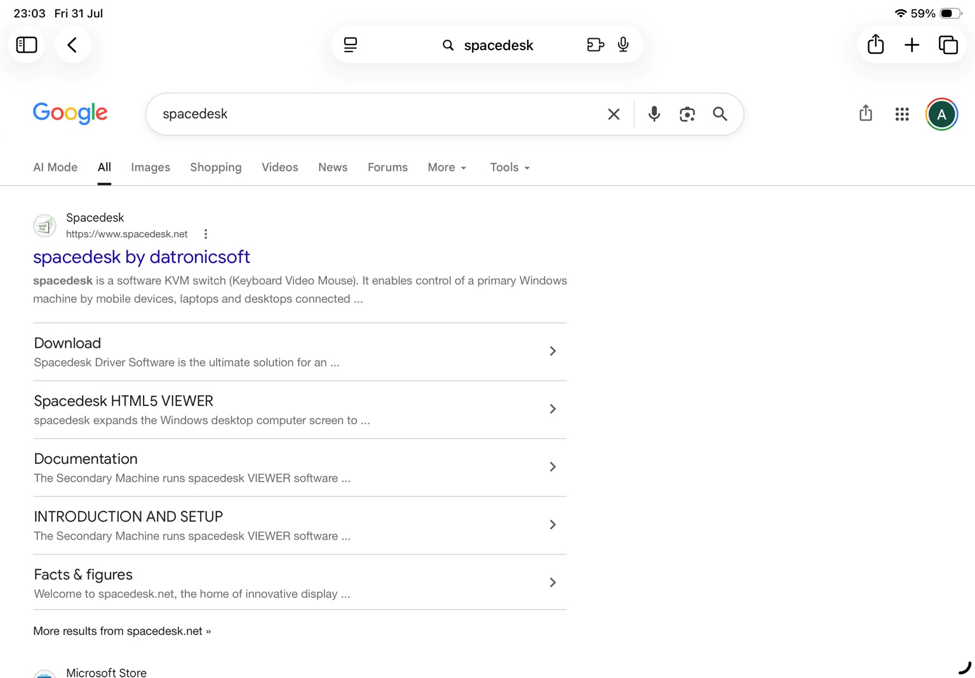Open the Facts & figures chevron
Viewport: 975px width, 678px height.
click(552, 582)
